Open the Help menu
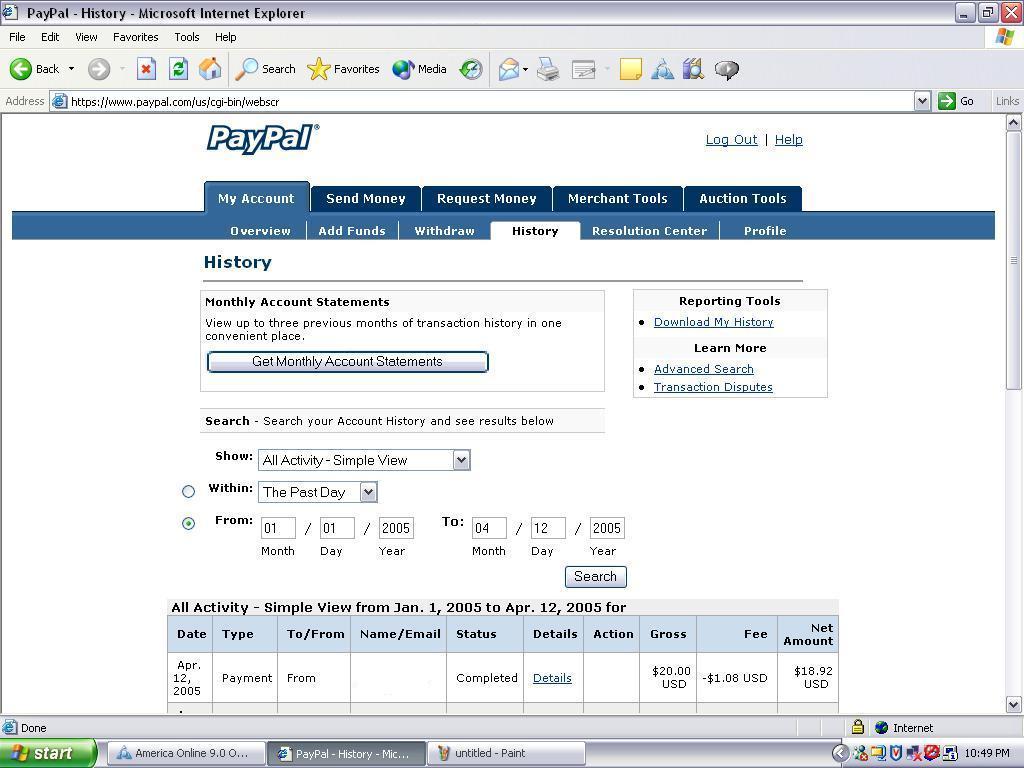The height and width of the screenshot is (768, 1024). [225, 37]
